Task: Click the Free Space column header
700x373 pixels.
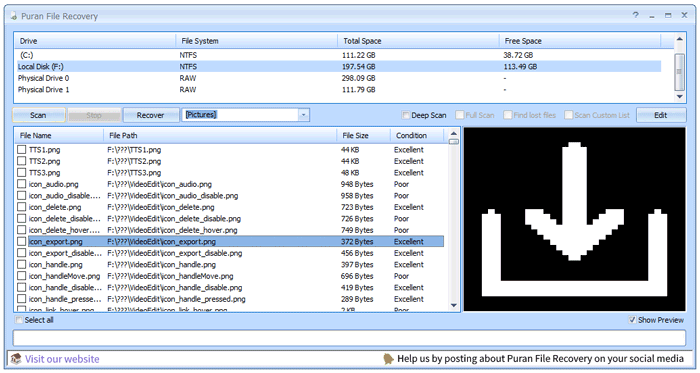Action: tap(579, 41)
